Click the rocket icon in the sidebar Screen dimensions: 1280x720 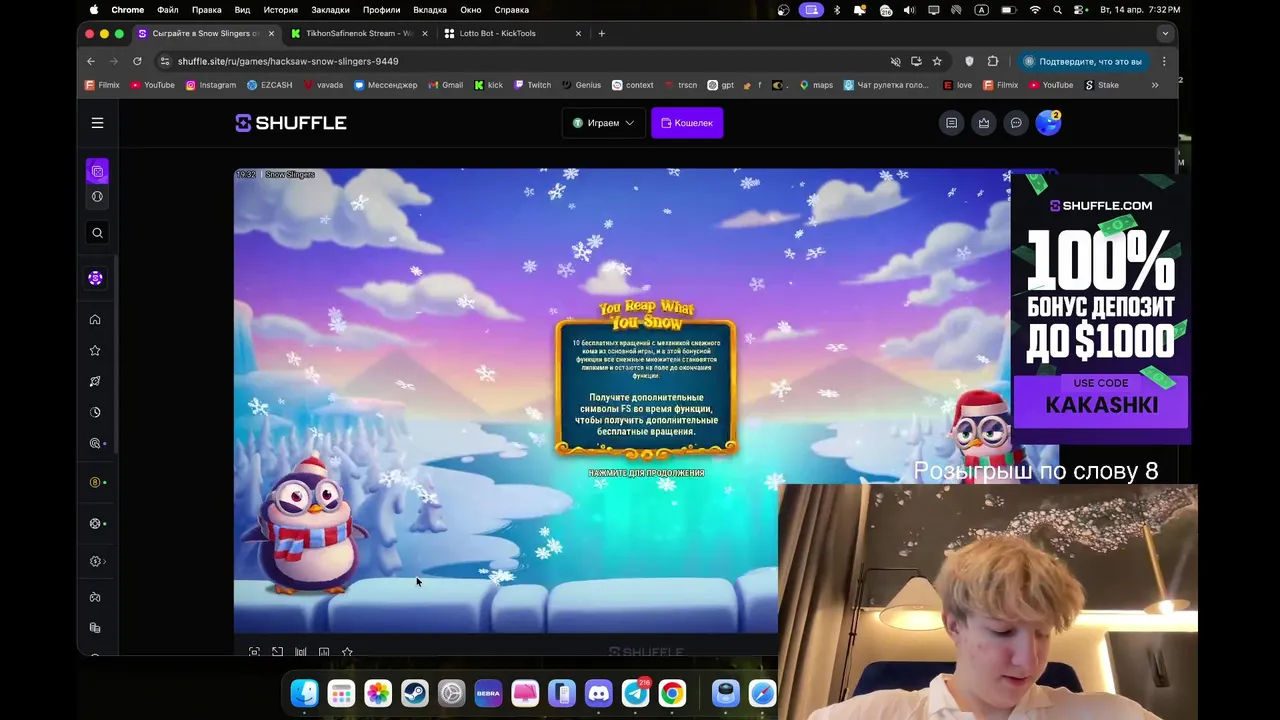[95, 381]
